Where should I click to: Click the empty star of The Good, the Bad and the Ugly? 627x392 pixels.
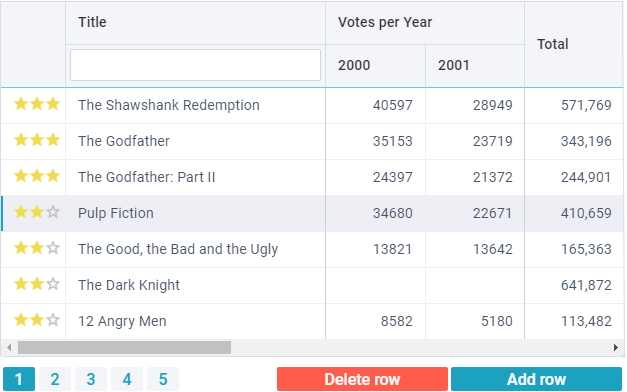click(x=53, y=248)
